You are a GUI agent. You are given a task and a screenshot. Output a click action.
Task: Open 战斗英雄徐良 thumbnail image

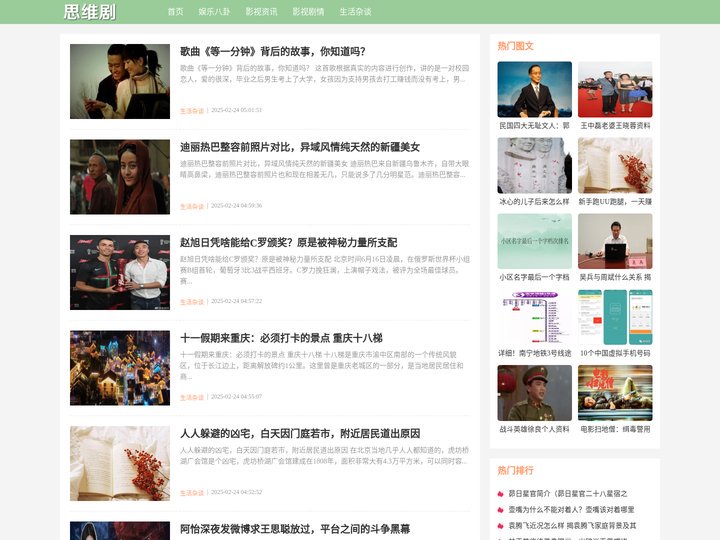point(534,393)
